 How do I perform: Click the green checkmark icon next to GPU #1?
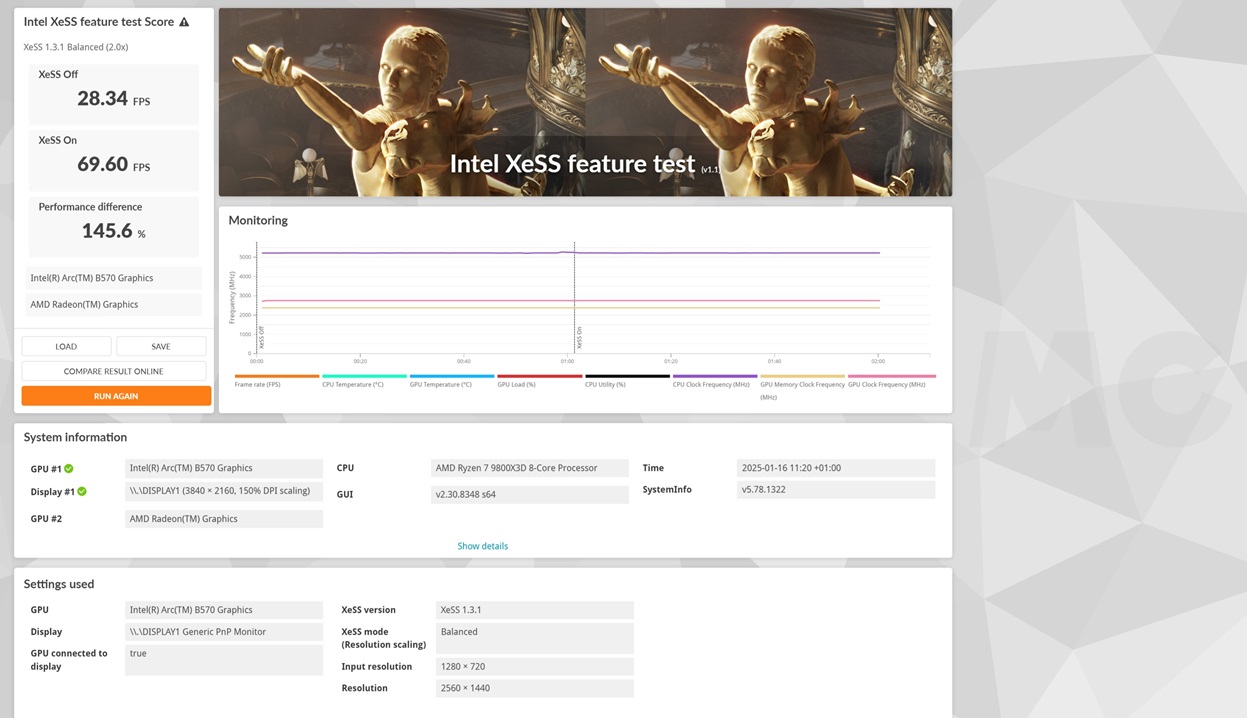click(x=69, y=468)
